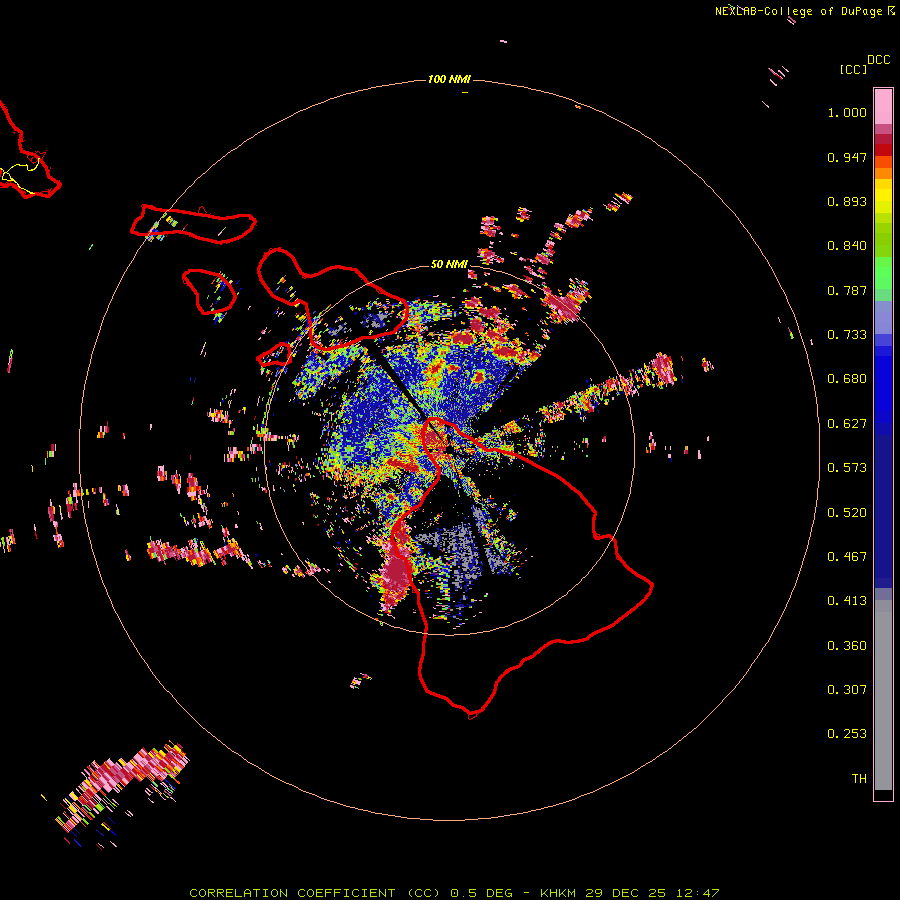900x900 pixels.
Task: Click the CORRELATION COEFFICIENT caption text
Action: click(292, 893)
